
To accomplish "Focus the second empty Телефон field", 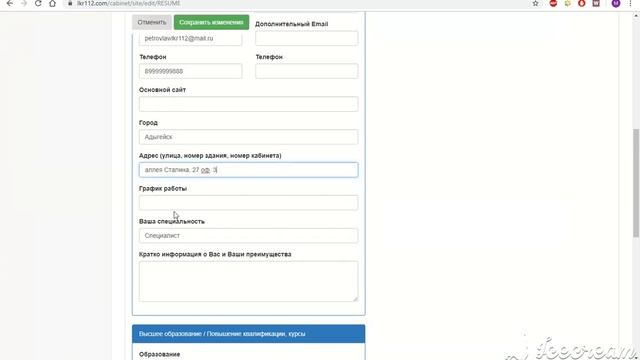I will pyautogui.click(x=307, y=71).
